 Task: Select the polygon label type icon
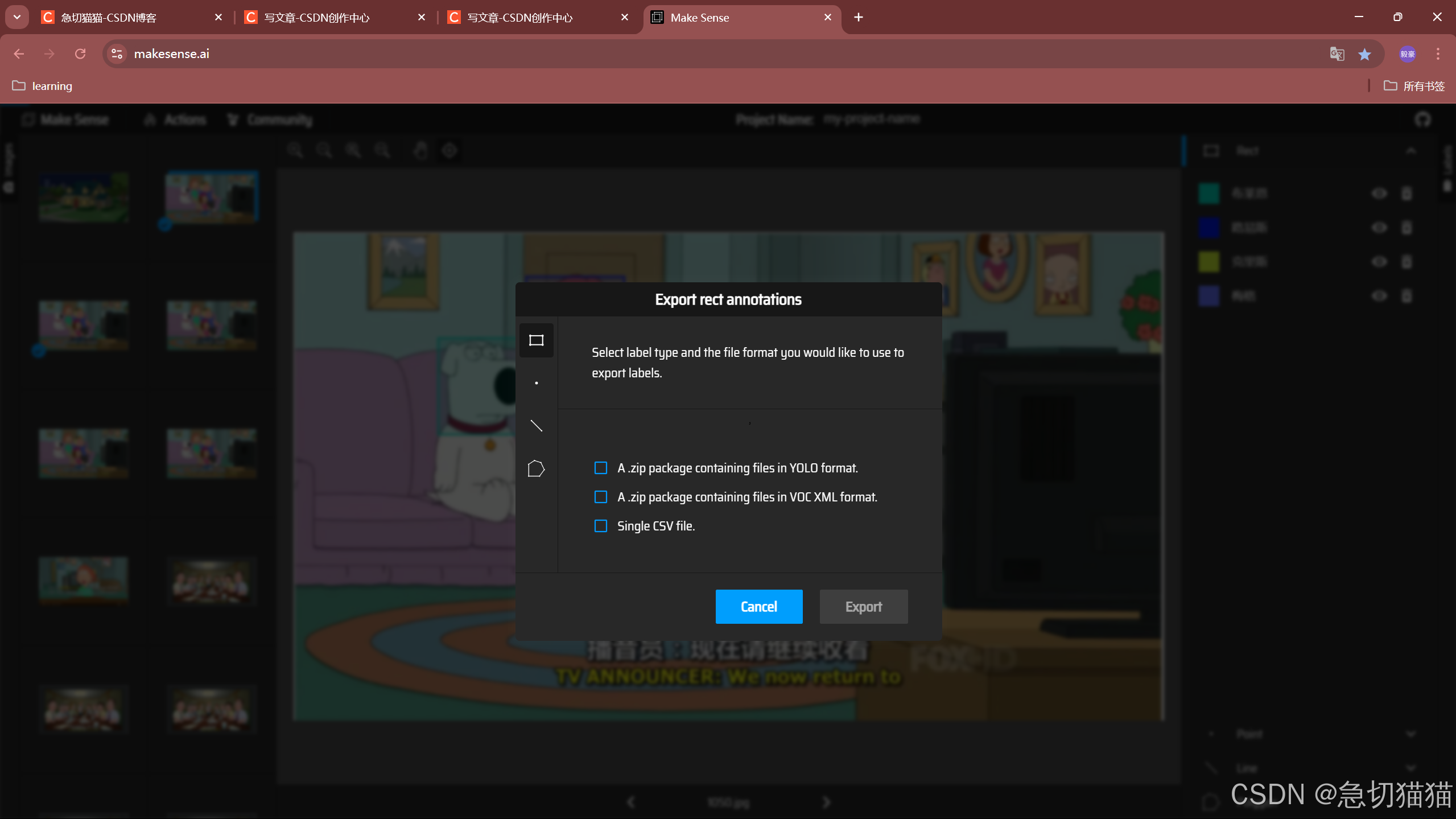(x=536, y=468)
